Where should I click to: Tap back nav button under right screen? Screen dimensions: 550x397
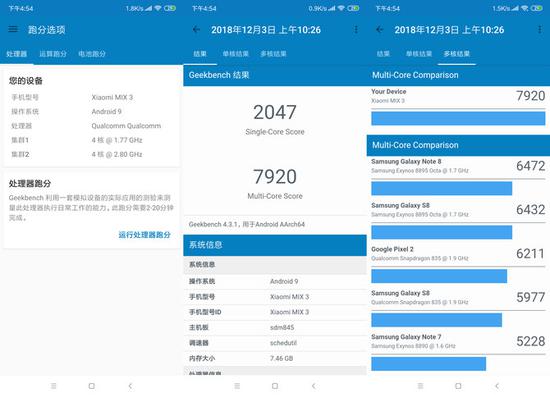497,386
